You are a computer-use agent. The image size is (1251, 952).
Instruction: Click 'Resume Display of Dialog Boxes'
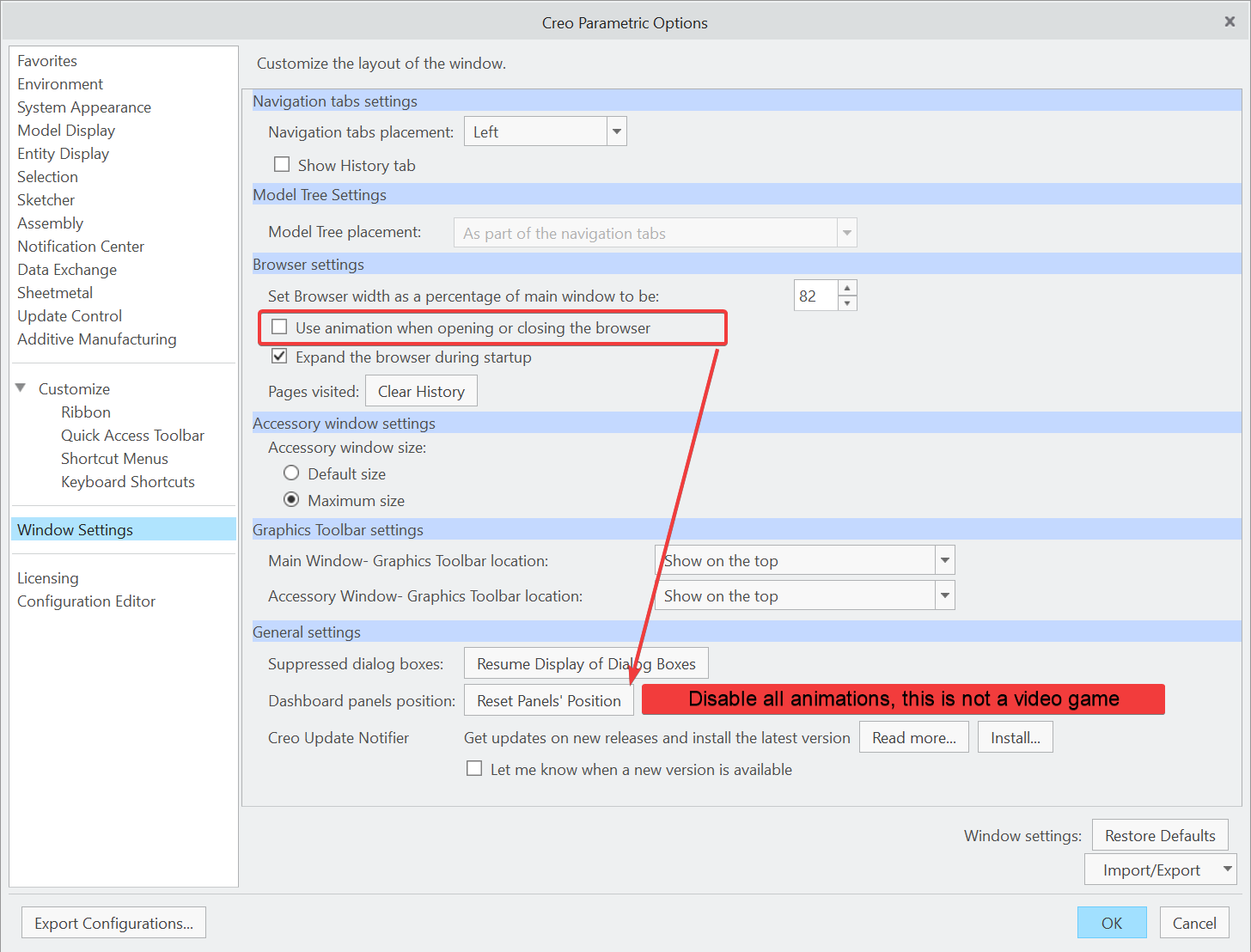point(585,662)
